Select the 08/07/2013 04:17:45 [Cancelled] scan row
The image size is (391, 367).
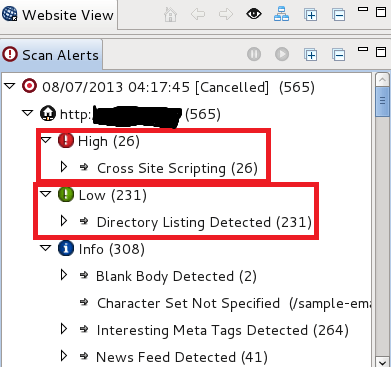coord(178,87)
